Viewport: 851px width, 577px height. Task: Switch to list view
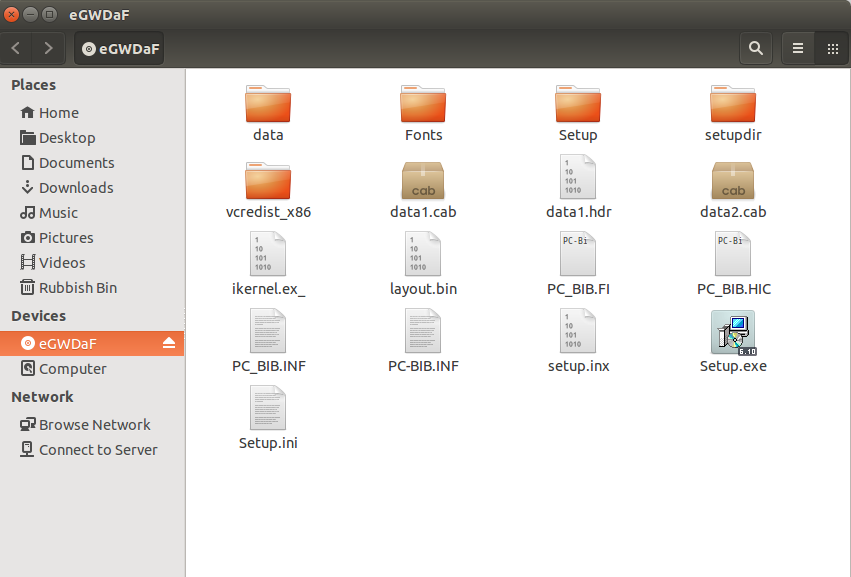798,48
